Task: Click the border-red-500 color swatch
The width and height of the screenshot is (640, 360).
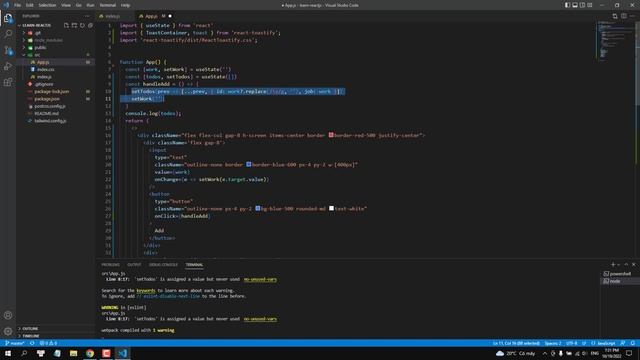Action: [331, 135]
